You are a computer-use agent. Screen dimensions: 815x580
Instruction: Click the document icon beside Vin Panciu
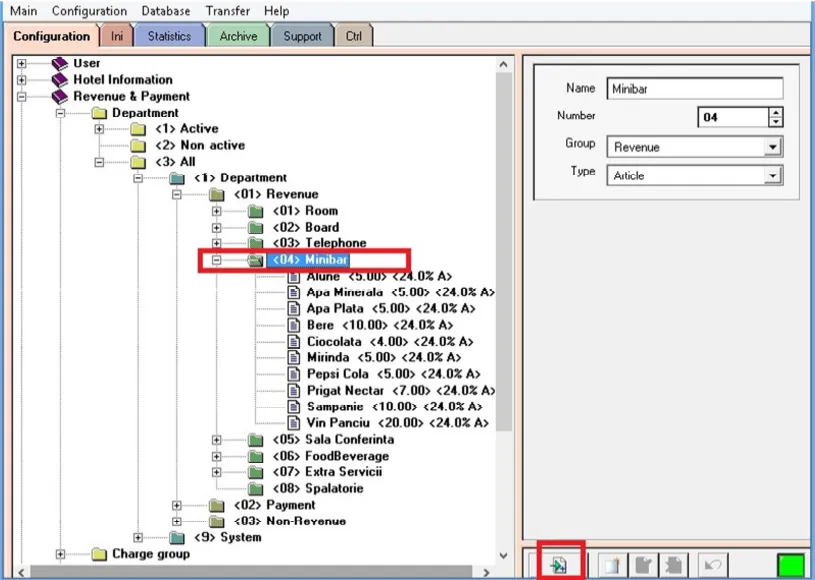click(294, 423)
